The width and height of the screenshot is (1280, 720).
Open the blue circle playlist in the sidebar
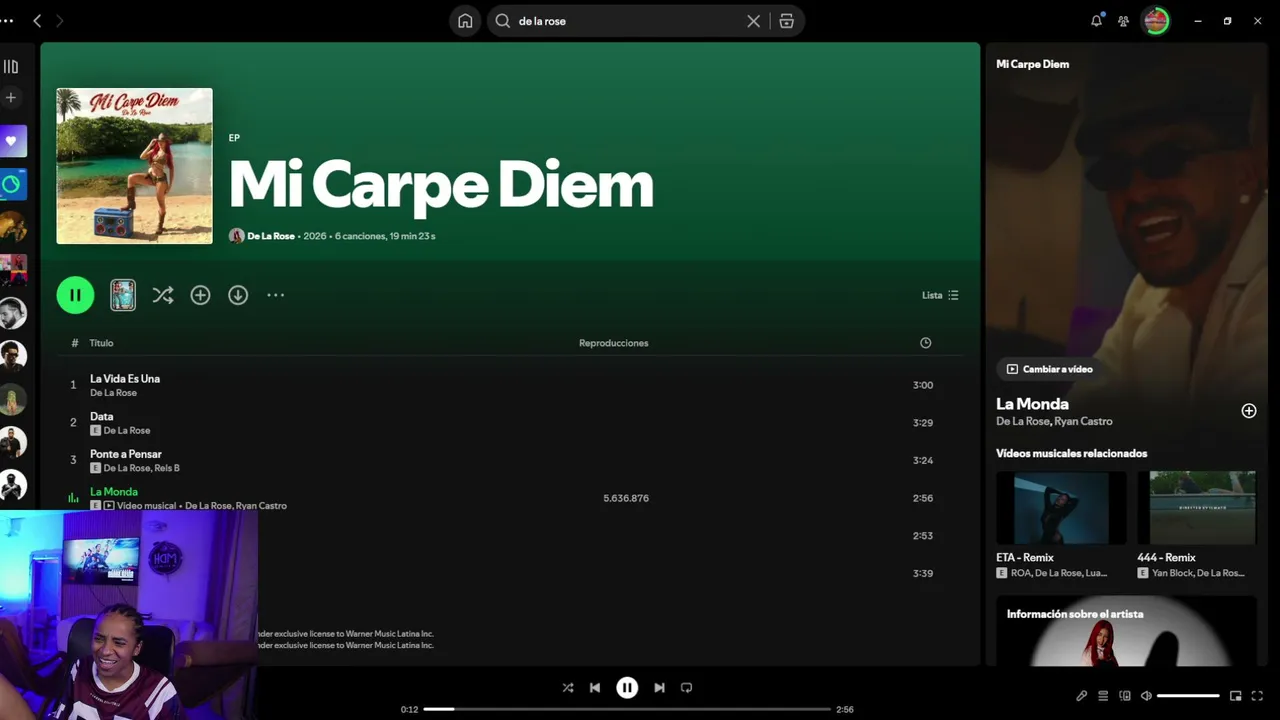point(12,185)
